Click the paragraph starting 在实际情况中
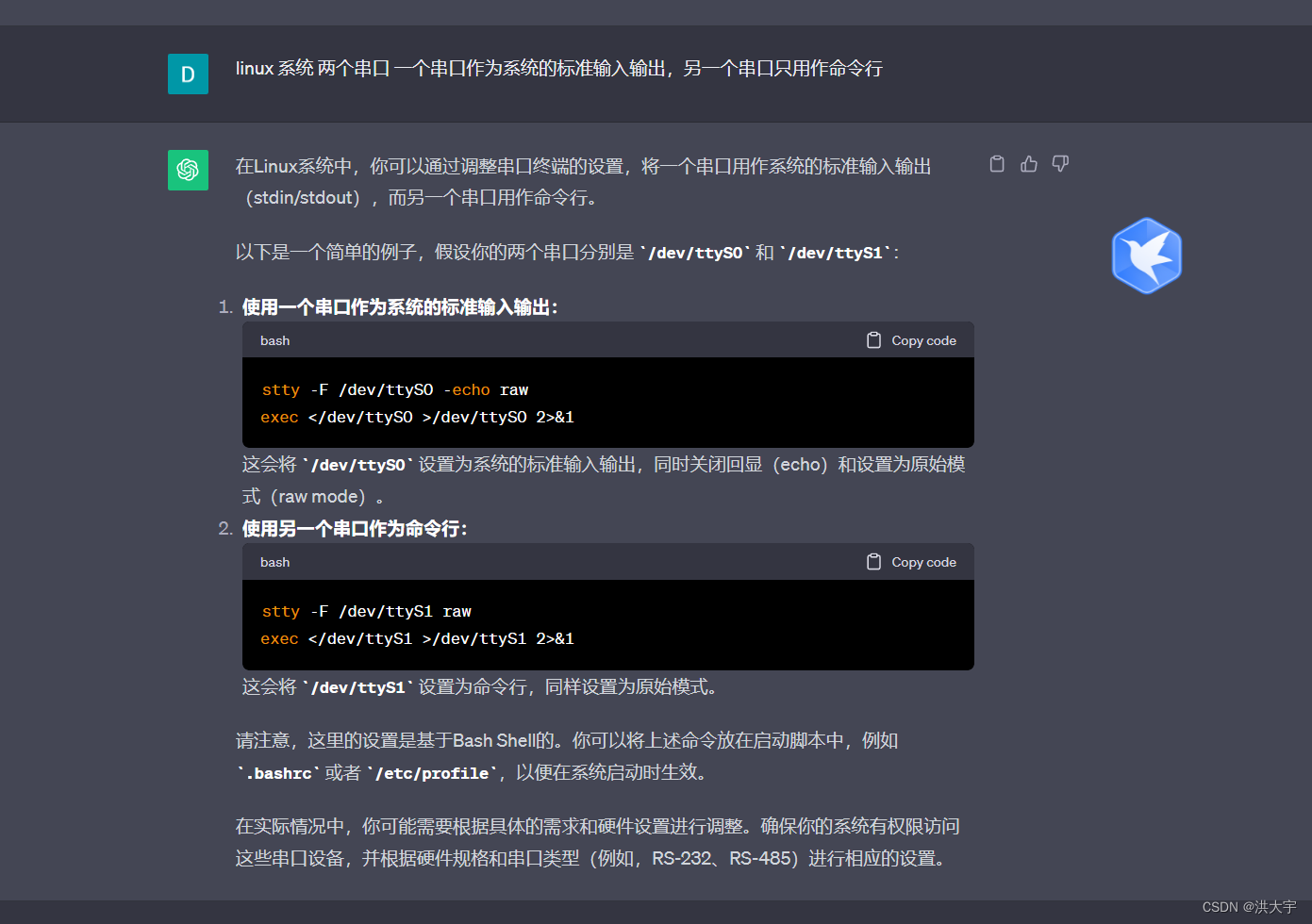1312x924 pixels. tap(597, 842)
